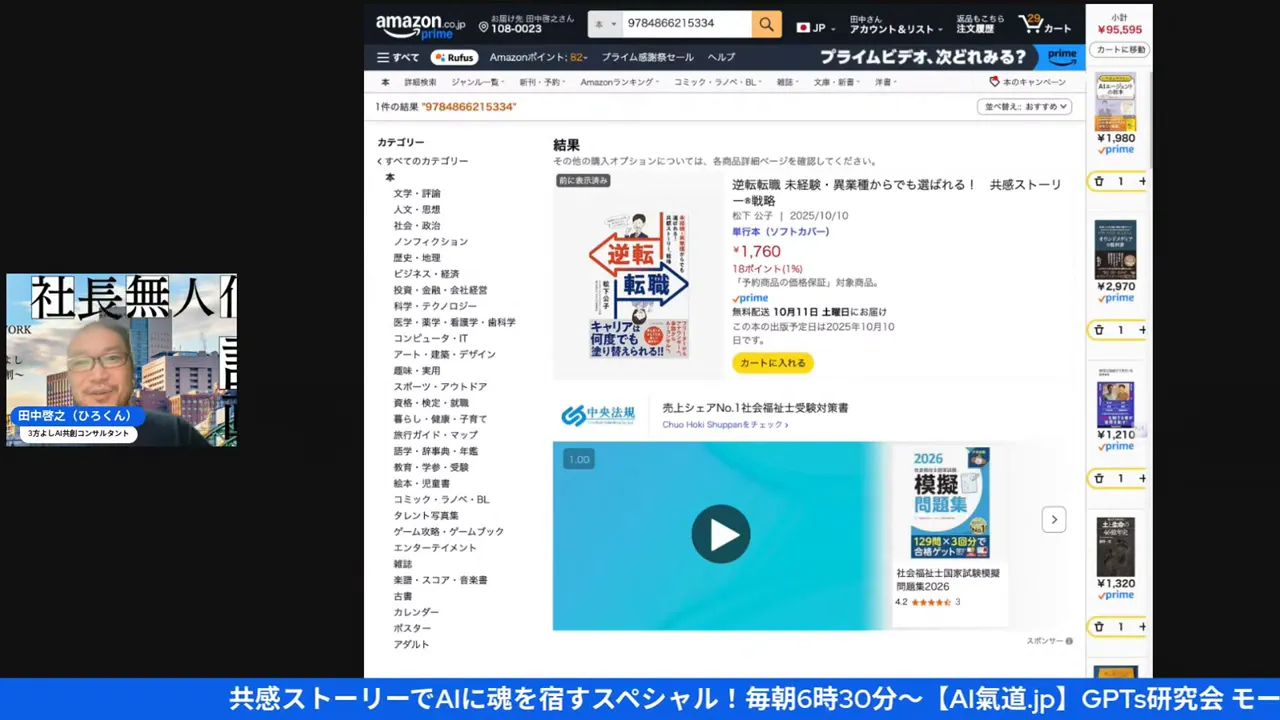
Task: Click the 中央法規 brand logo
Action: coord(598,415)
